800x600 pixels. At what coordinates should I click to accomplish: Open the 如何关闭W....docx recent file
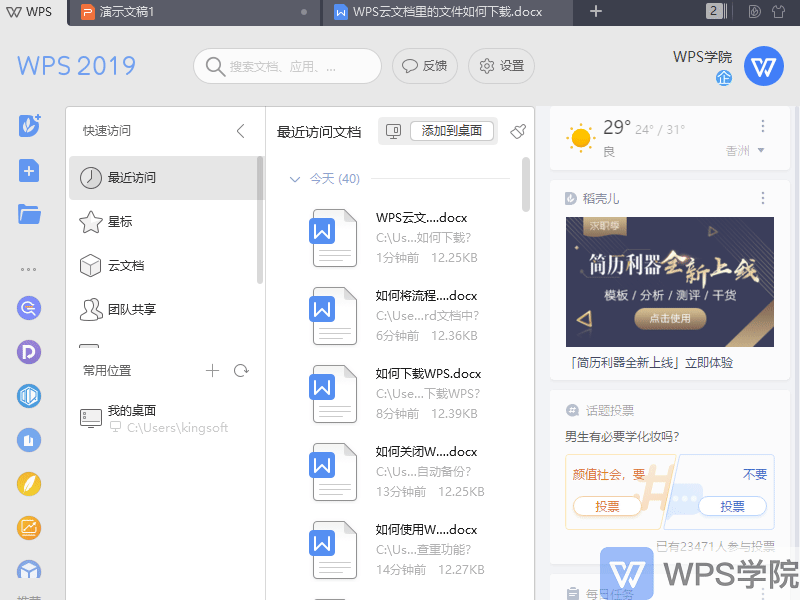tap(403, 472)
